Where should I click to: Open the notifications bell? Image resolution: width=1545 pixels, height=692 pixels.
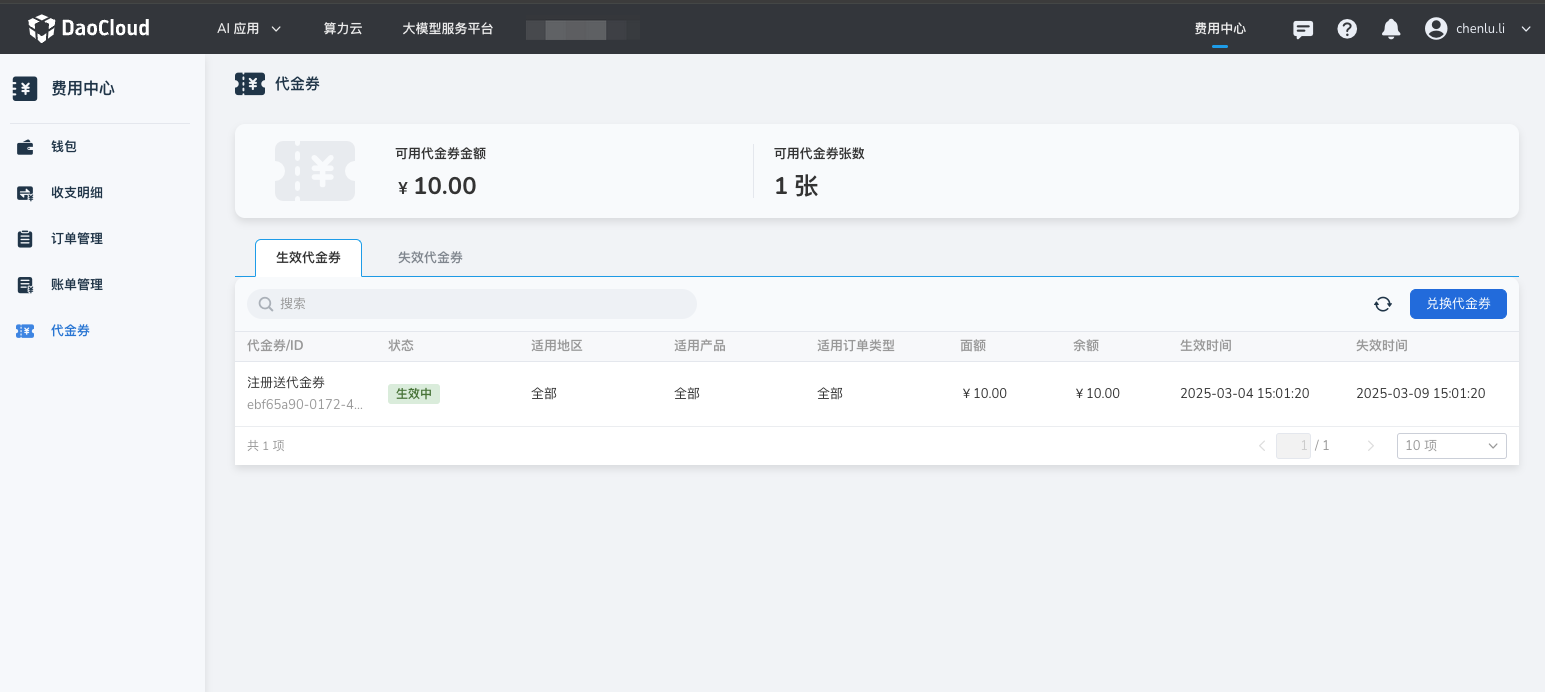click(1391, 29)
